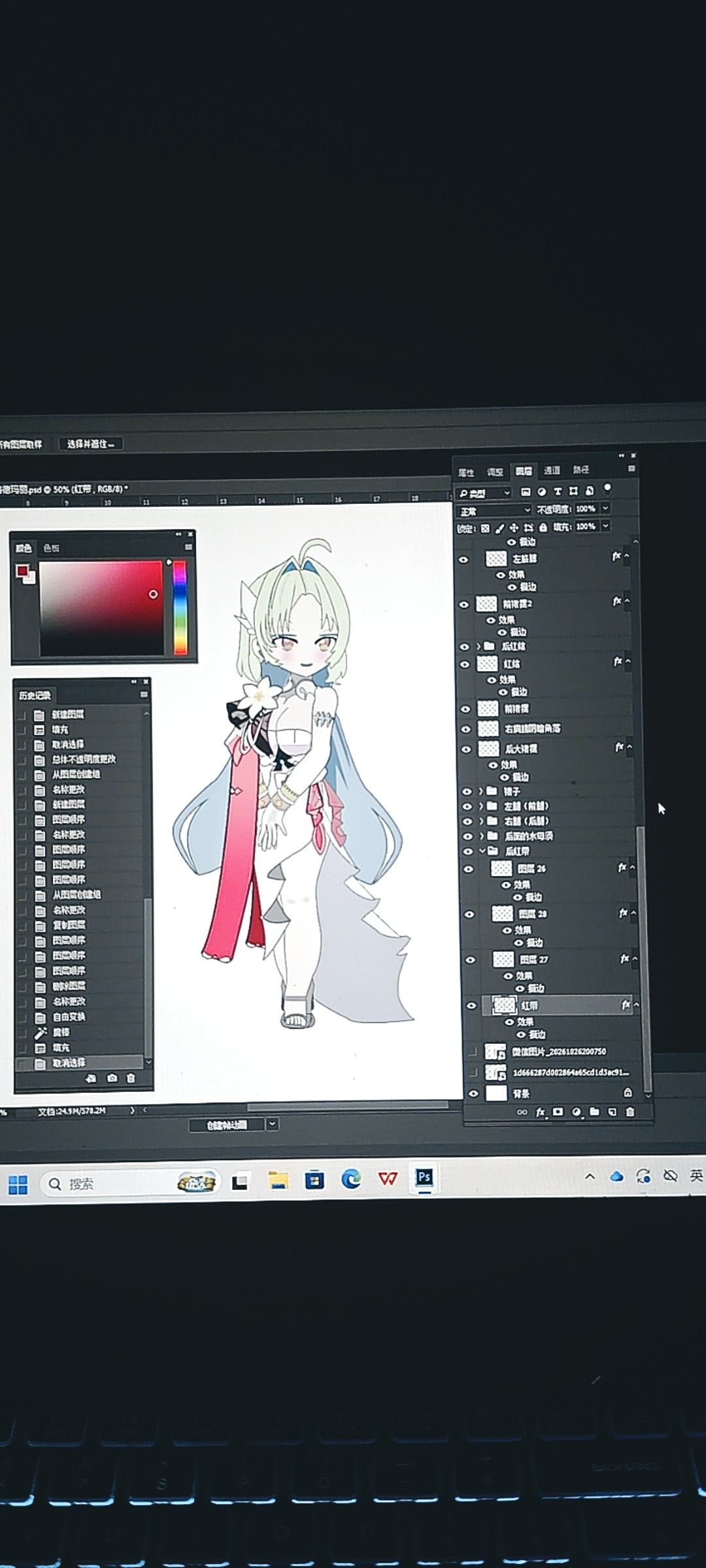The height and width of the screenshot is (1568, 706).
Task: Click the hue spectrum slider
Action: tap(180, 607)
